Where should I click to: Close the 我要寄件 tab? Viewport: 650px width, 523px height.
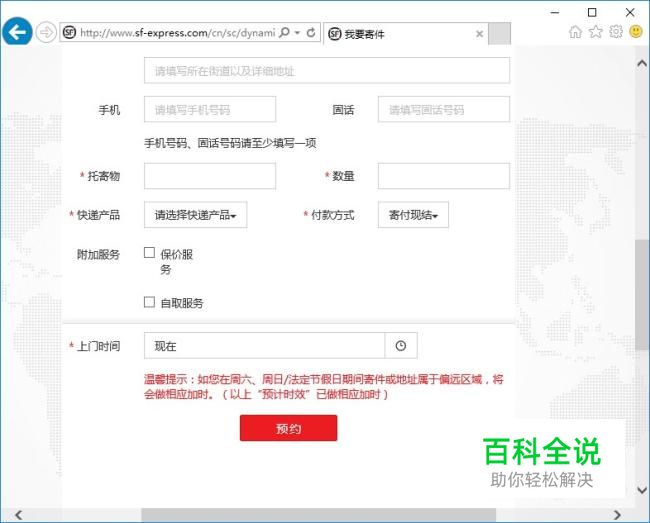point(479,34)
